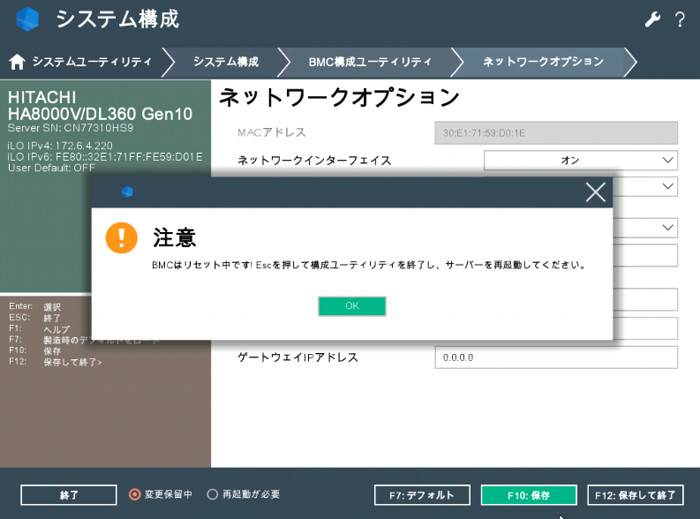Open the ネットワークオプション breadcrumb

[543, 62]
